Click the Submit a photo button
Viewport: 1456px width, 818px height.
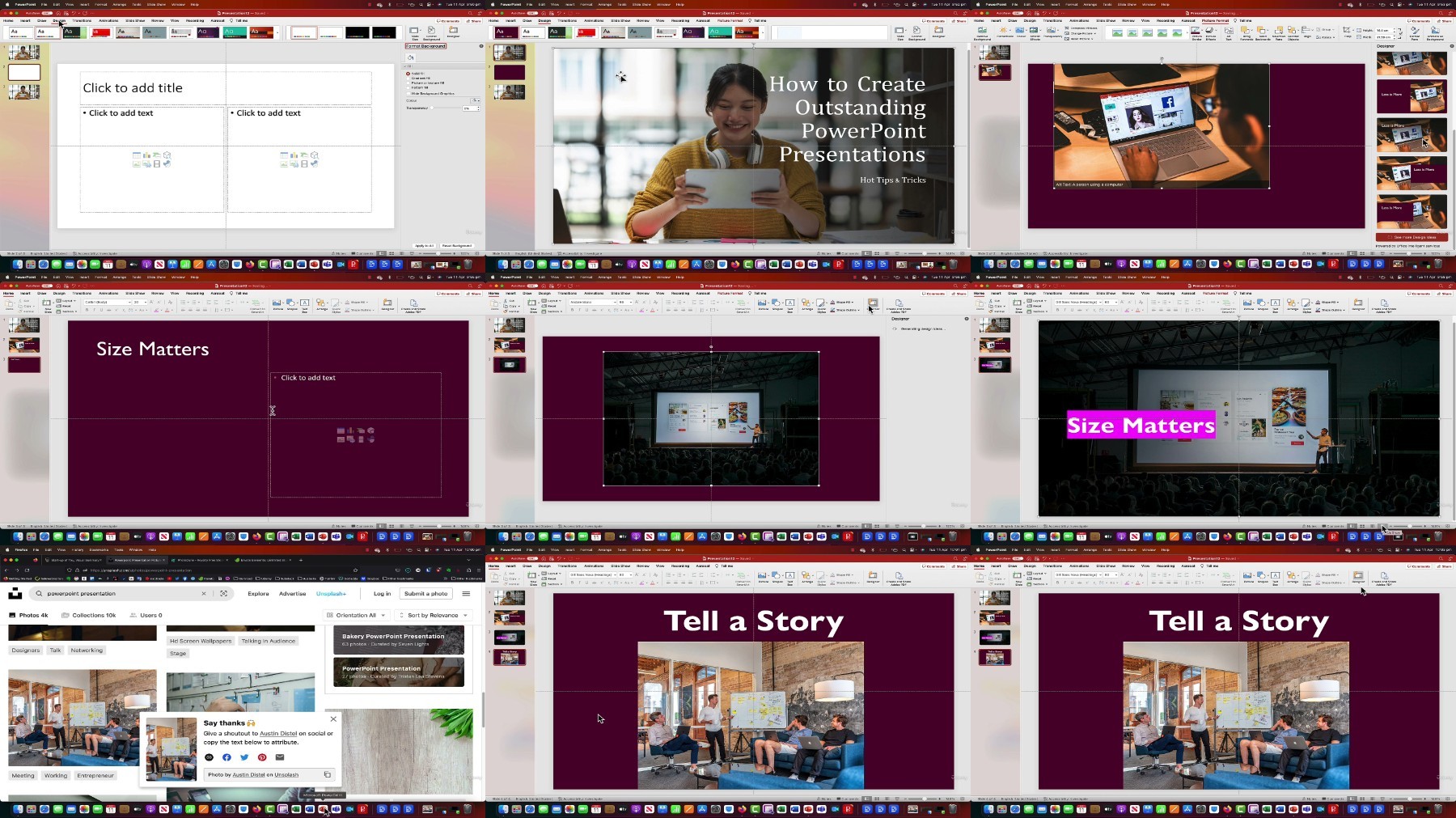(x=426, y=594)
